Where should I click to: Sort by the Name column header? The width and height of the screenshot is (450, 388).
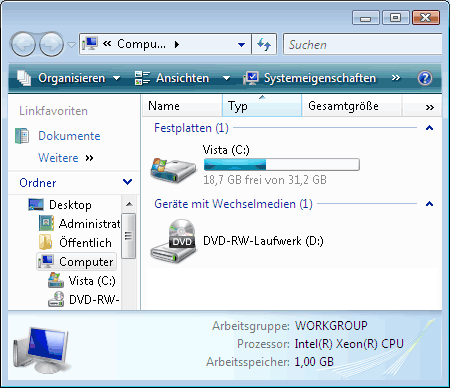(182, 106)
